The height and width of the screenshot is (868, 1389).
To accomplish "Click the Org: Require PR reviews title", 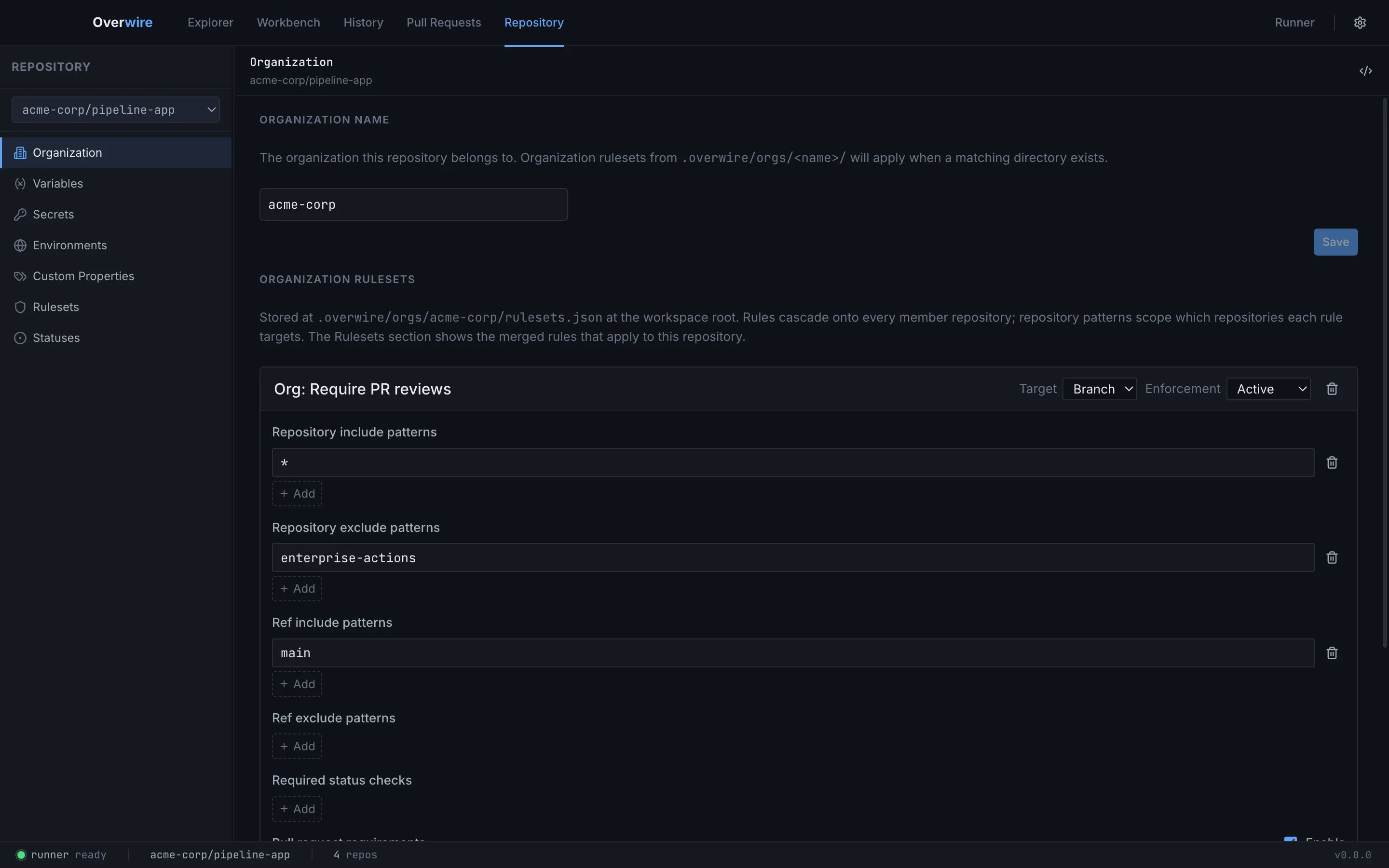I will tap(362, 389).
